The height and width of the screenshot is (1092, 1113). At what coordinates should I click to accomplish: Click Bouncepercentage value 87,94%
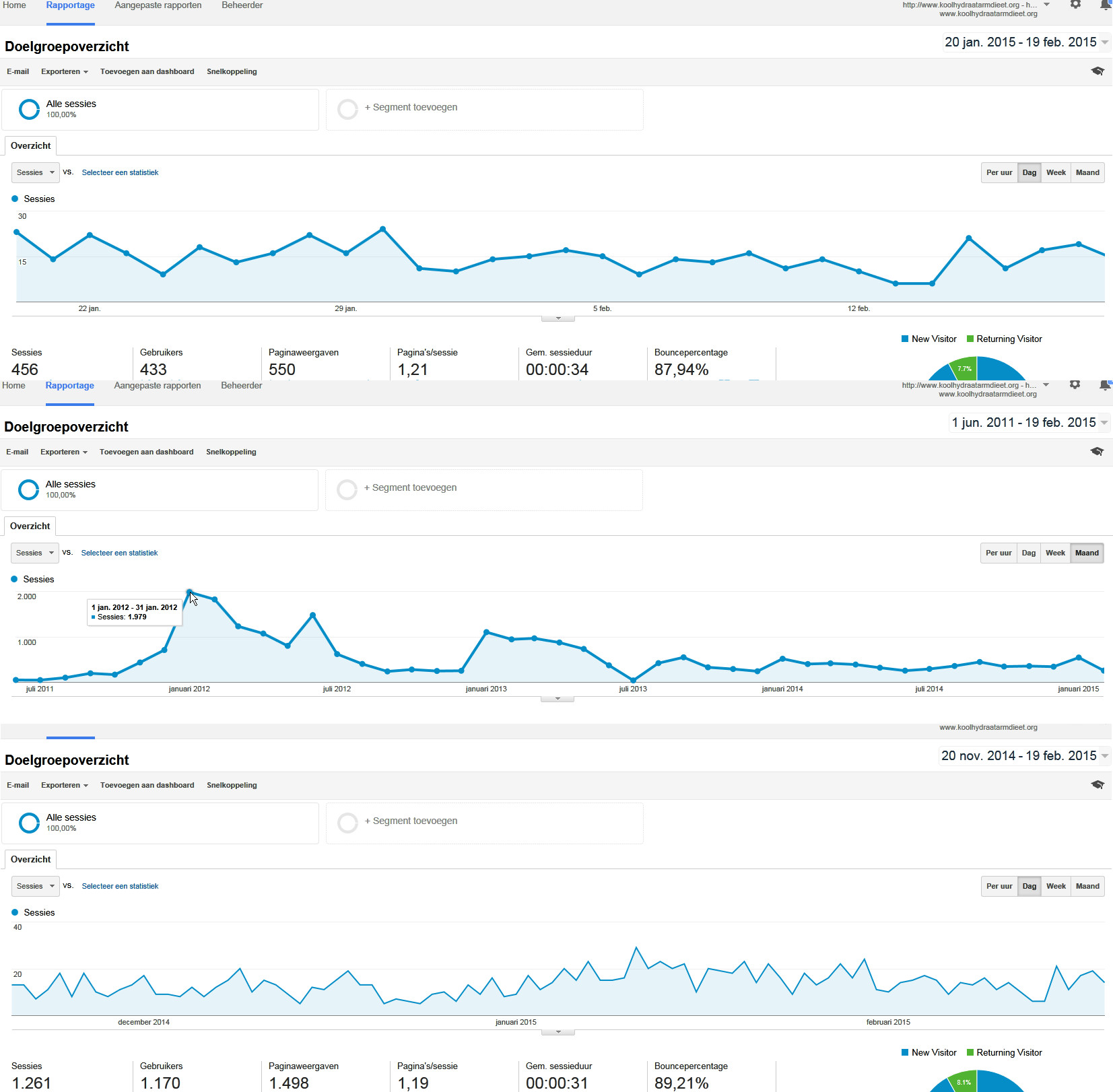pos(681,370)
